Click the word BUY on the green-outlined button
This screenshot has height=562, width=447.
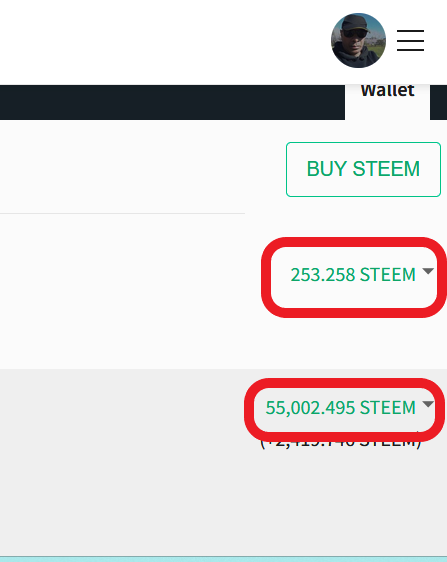click(x=327, y=169)
